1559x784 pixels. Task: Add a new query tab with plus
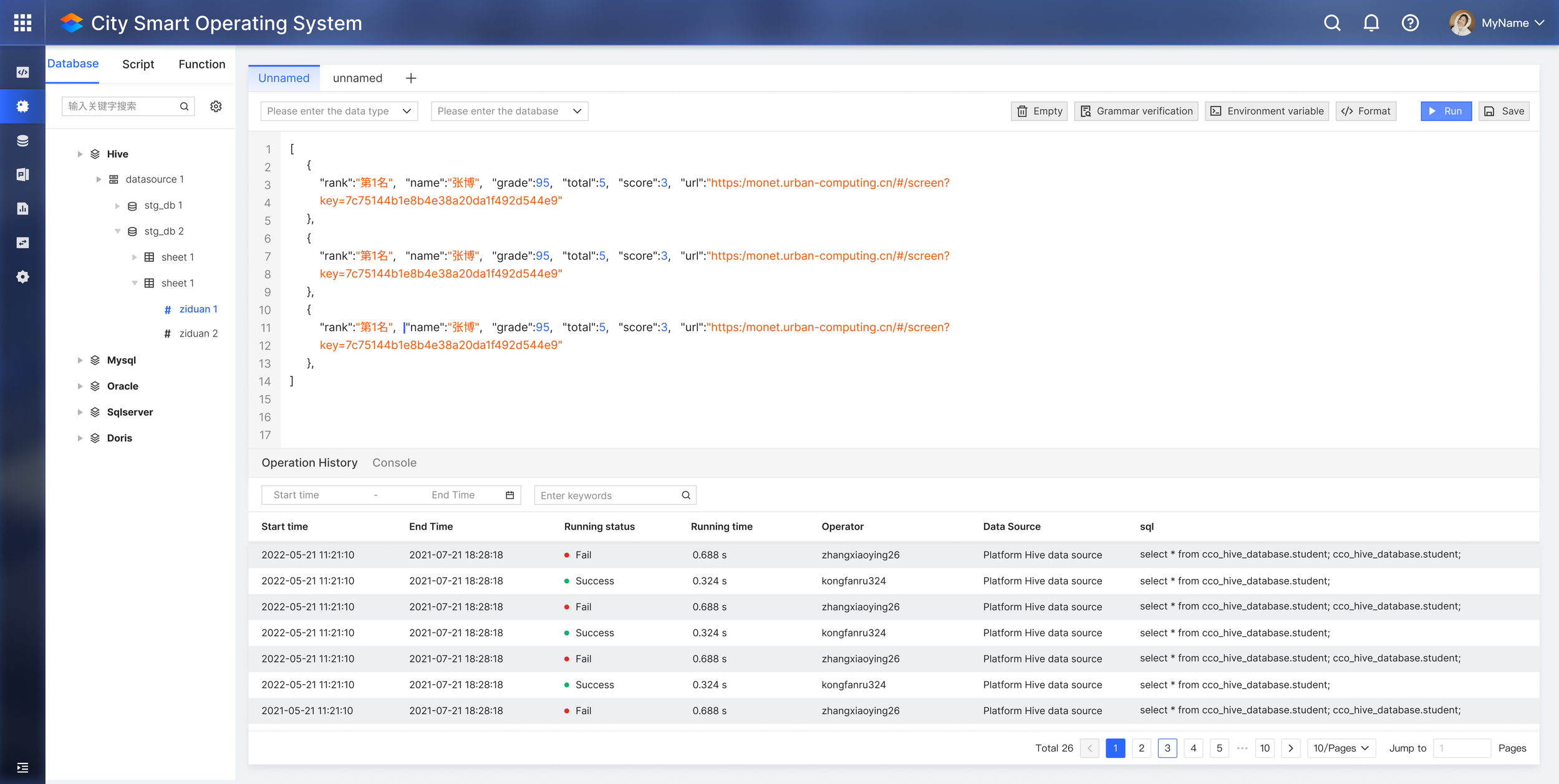tap(411, 79)
